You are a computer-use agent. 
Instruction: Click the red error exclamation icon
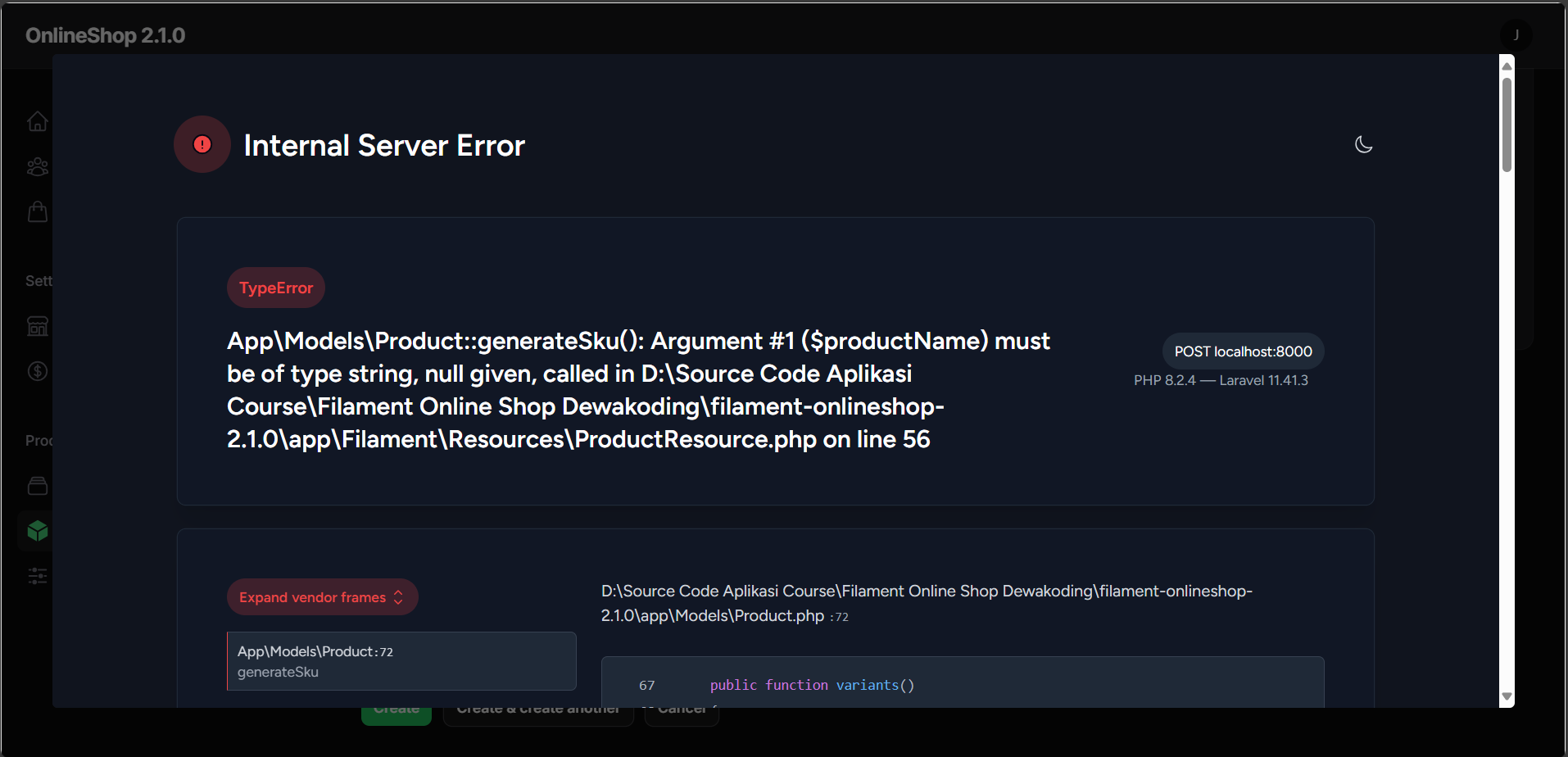202,144
